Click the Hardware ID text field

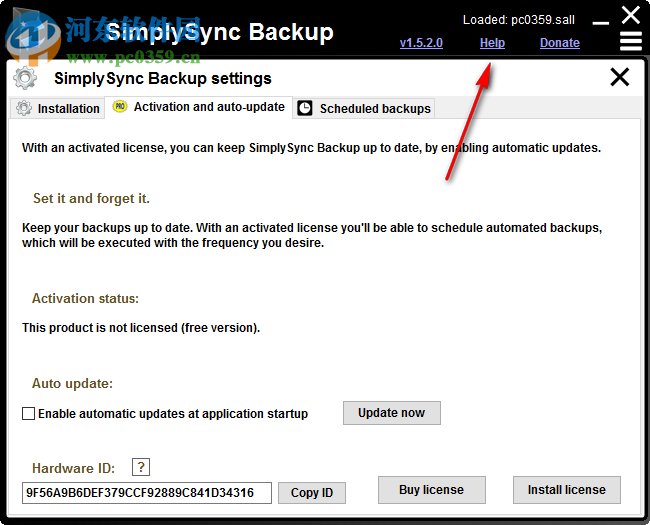tap(147, 493)
